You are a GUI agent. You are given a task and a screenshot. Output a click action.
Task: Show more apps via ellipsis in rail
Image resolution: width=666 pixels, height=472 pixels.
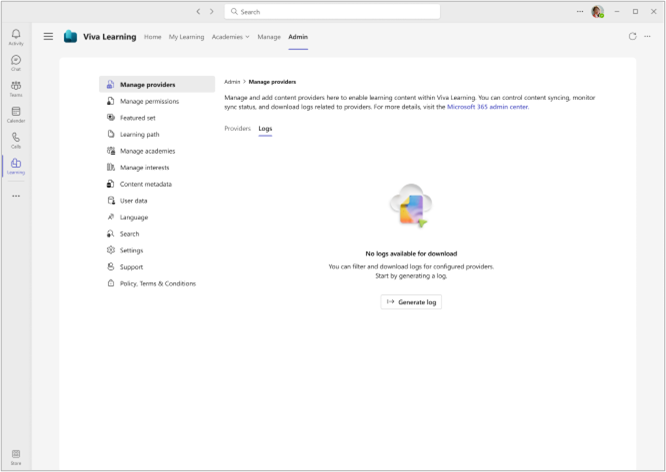[16, 196]
